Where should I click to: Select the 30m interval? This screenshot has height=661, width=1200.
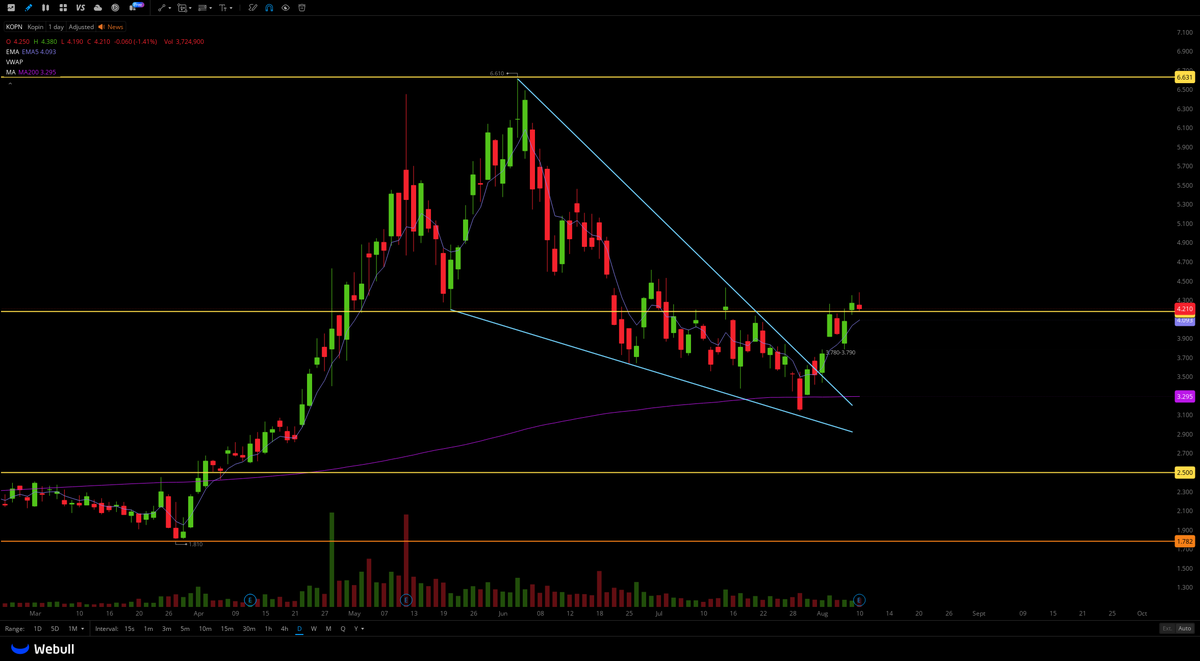point(249,629)
